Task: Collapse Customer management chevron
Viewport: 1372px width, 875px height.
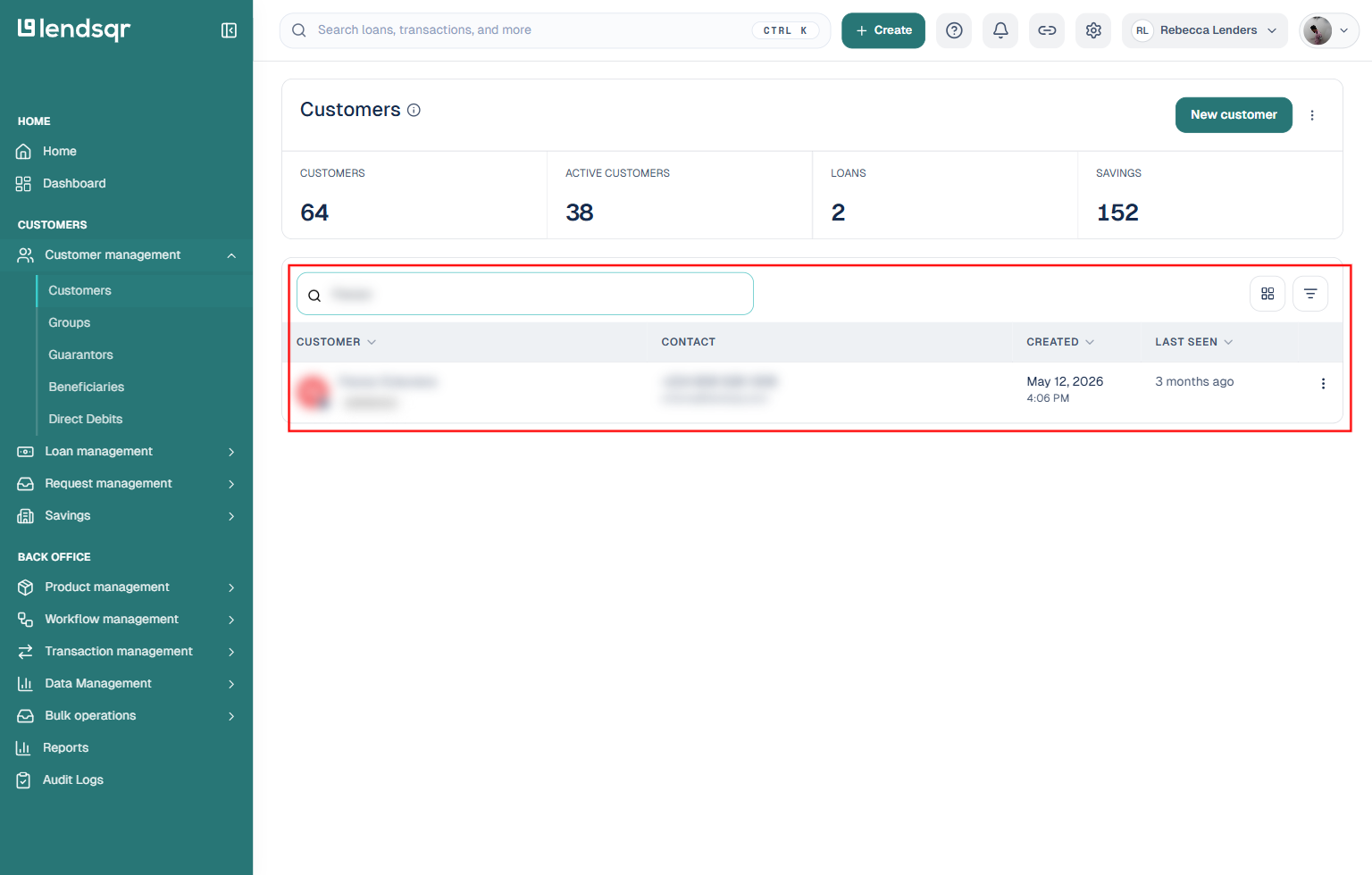Action: [x=231, y=255]
